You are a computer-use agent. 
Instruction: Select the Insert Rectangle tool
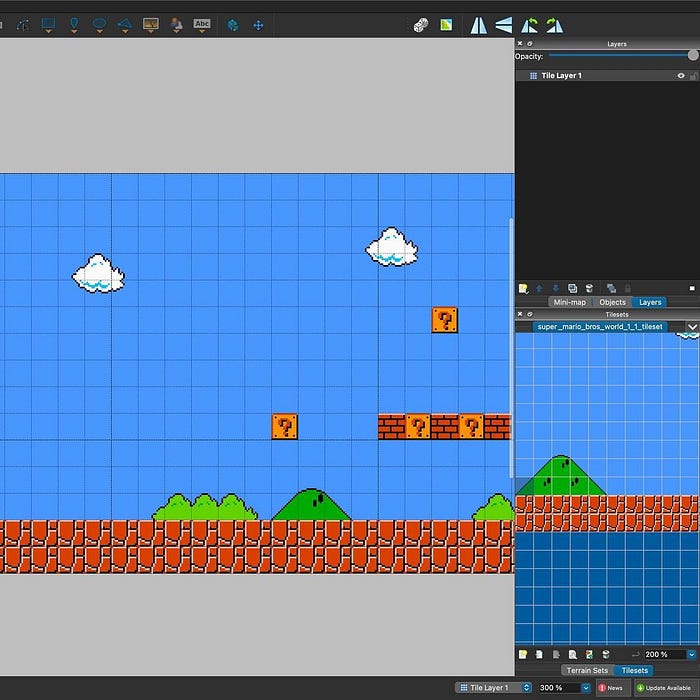click(48, 24)
